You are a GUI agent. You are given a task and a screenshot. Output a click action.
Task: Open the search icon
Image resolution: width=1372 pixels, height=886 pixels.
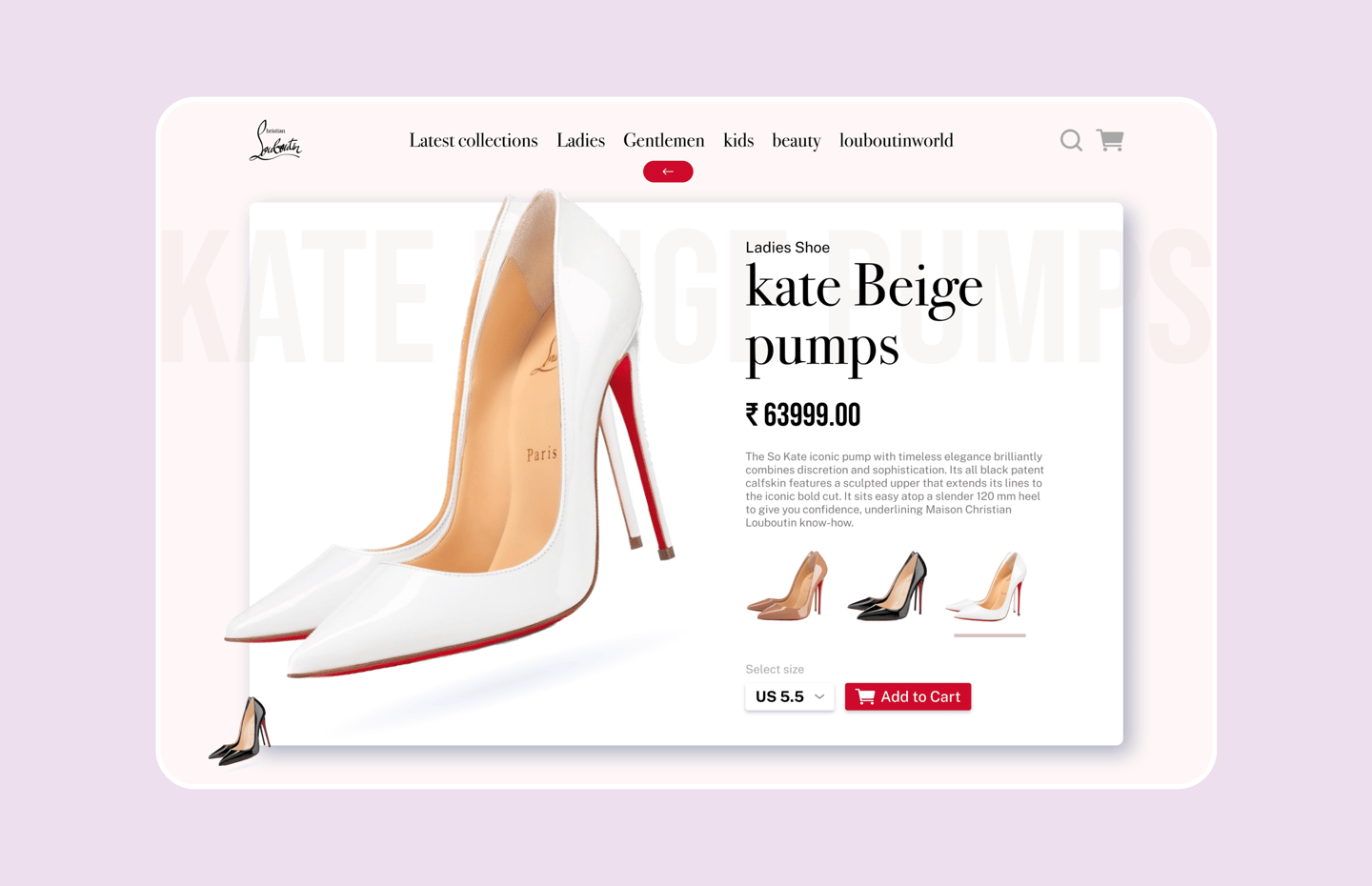(x=1071, y=140)
